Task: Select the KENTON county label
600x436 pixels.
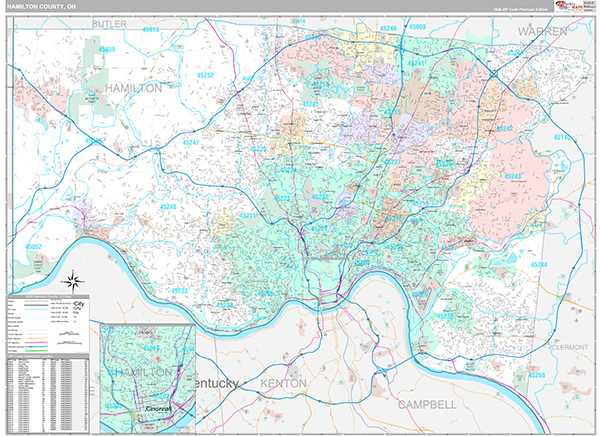Action: click(283, 383)
